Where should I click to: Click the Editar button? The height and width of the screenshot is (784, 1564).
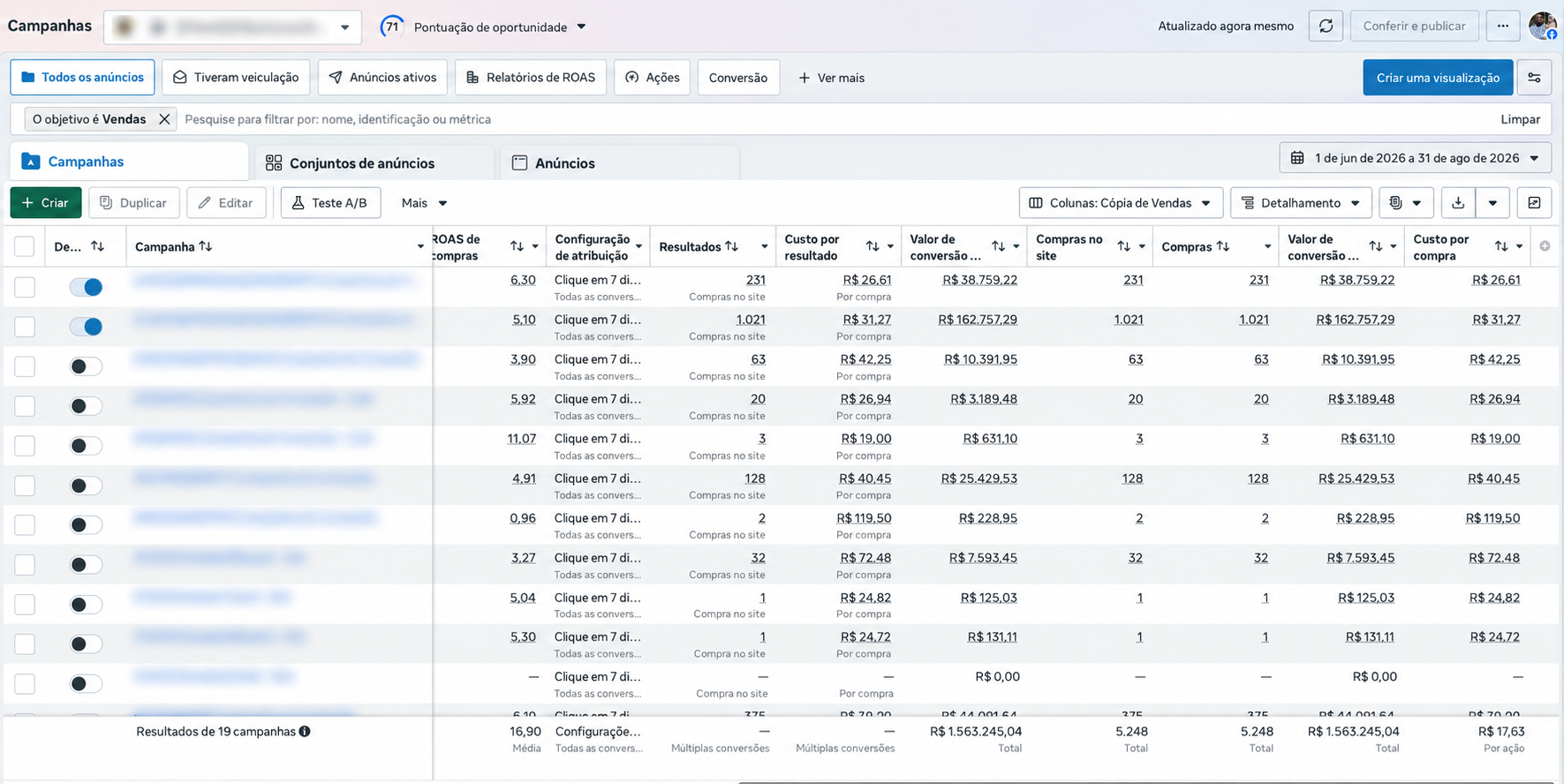click(x=226, y=203)
